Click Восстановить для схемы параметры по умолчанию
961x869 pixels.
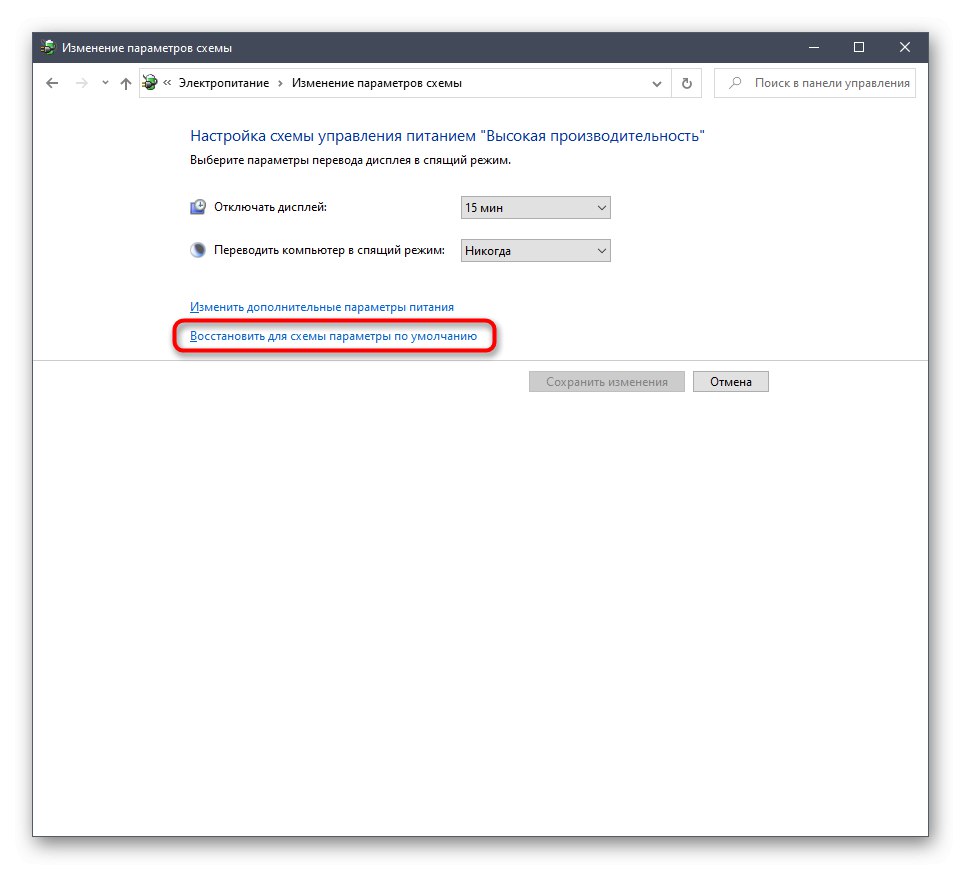click(335, 336)
